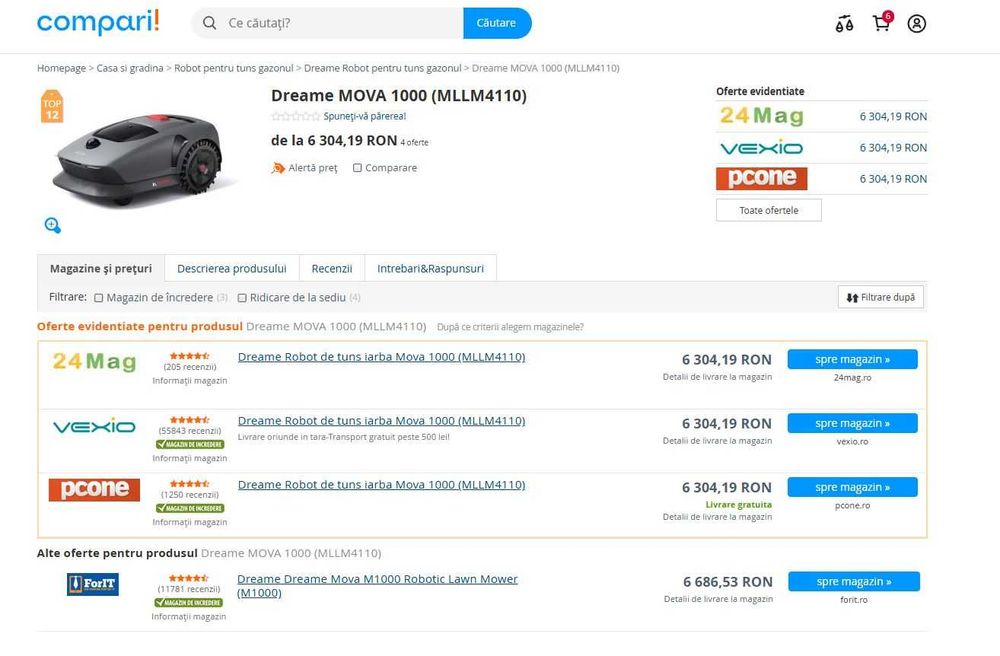Click the 4 oferte count text
This screenshot has width=1000, height=656.
point(415,143)
